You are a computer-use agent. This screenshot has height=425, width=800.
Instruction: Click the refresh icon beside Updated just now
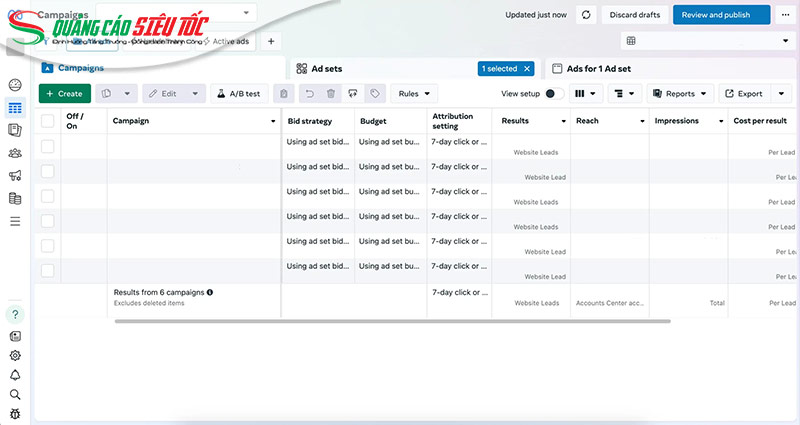[x=586, y=15]
